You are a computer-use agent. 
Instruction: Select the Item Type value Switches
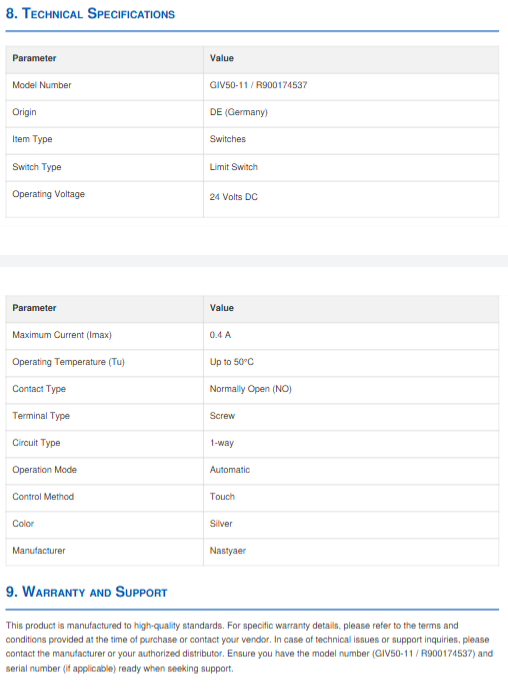click(x=228, y=139)
